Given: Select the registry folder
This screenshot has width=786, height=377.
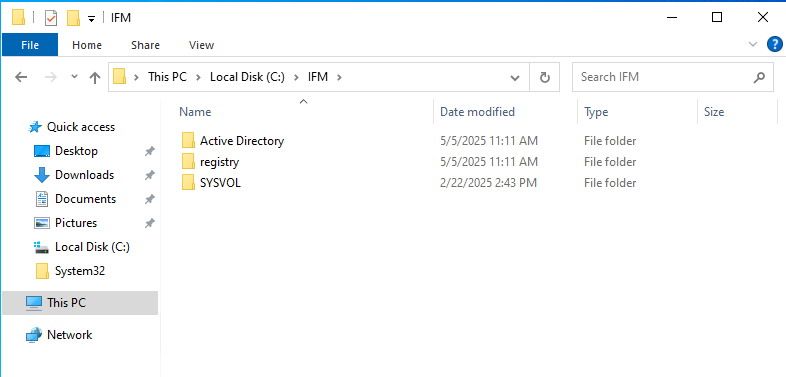Looking at the screenshot, I should (219, 162).
